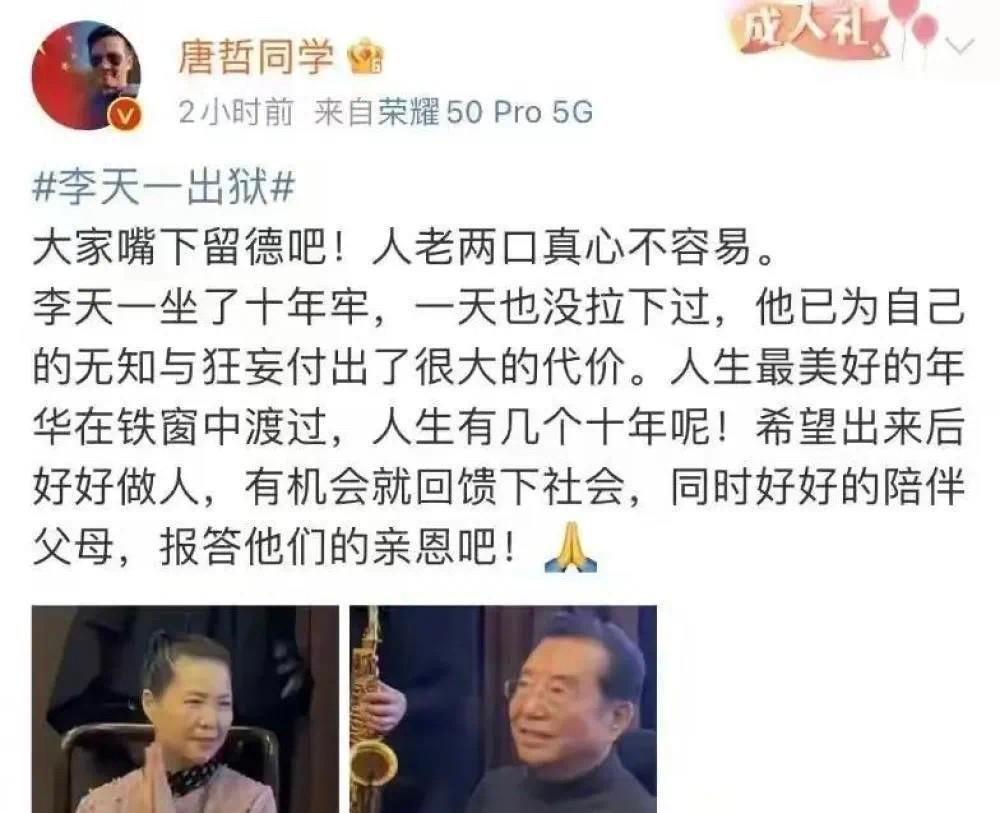Click the 来自荣耀 50 Pro 5G source
1000x813 pixels.
453,113
